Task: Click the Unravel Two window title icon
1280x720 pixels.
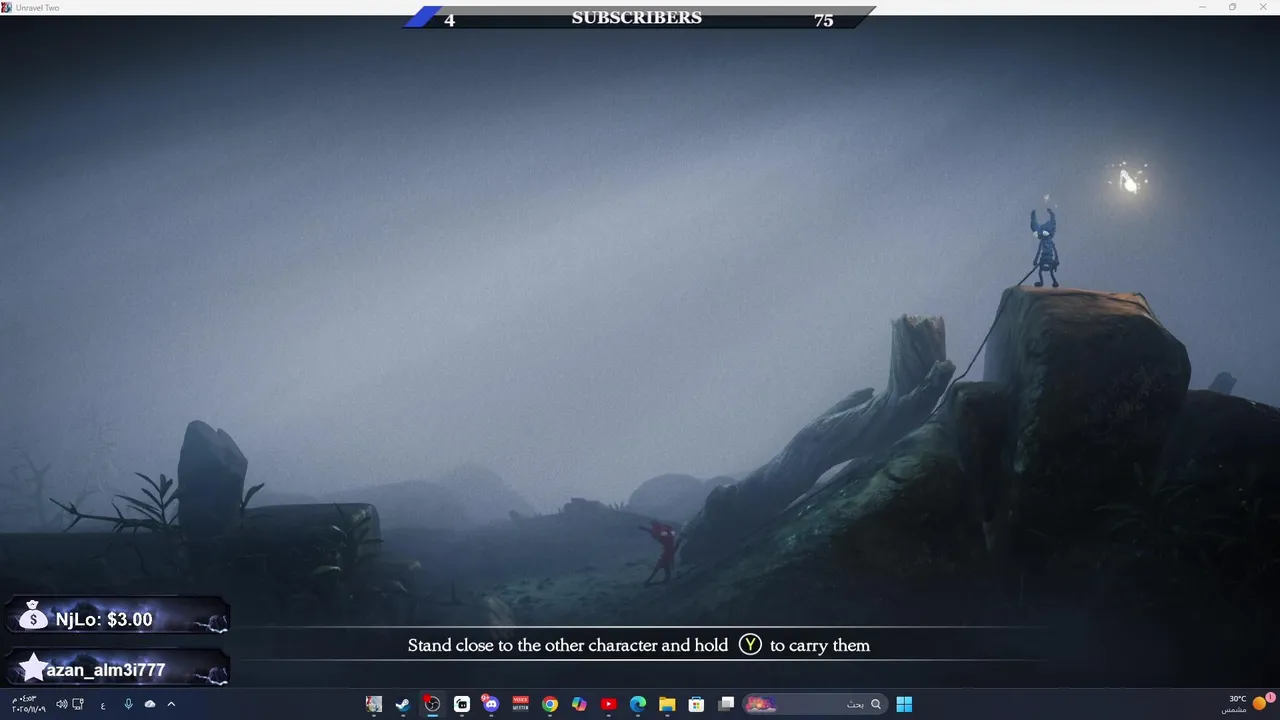Action: pyautogui.click(x=6, y=7)
